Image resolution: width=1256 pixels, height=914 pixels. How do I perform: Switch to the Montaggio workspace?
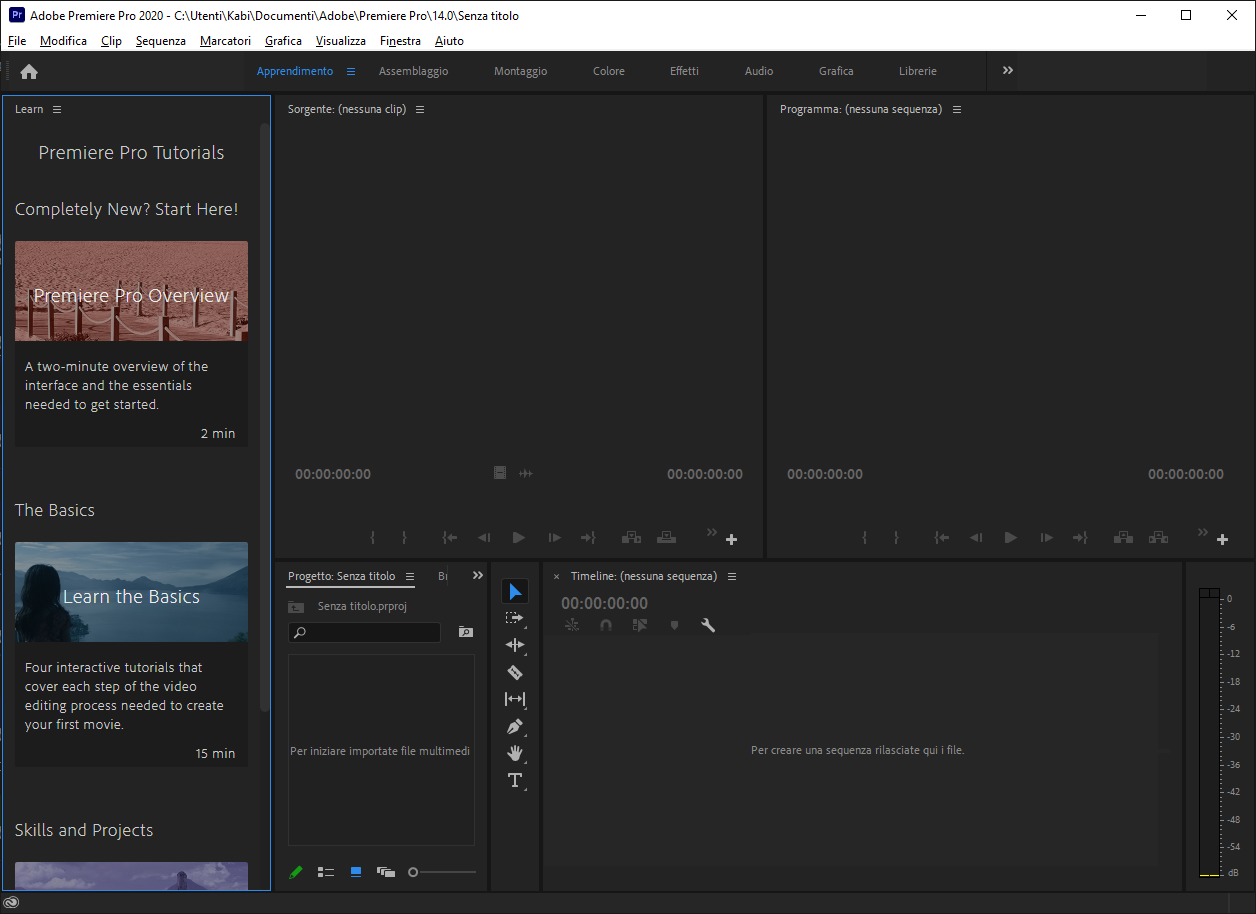520,71
